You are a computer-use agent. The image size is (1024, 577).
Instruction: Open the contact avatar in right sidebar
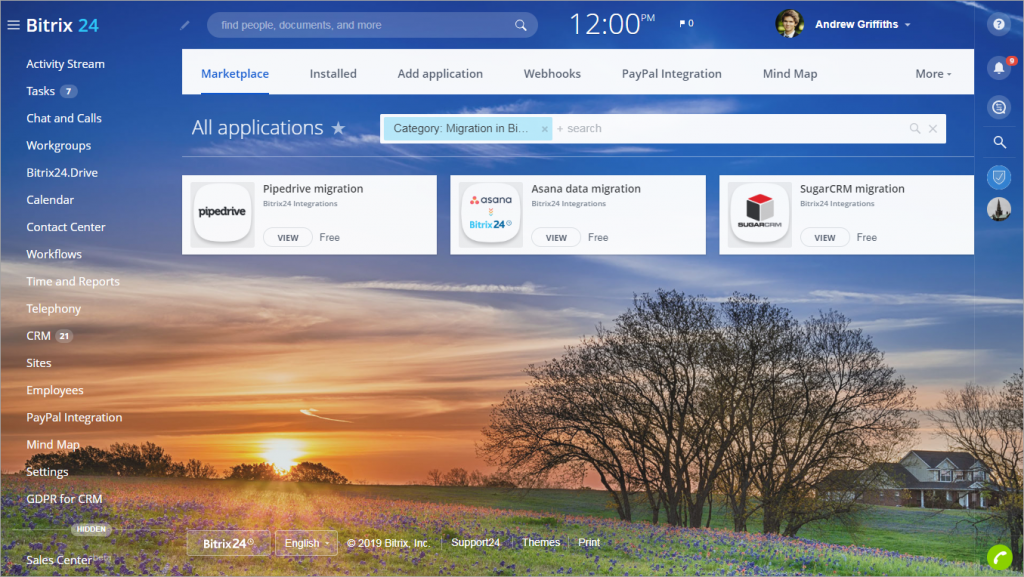coord(999,210)
